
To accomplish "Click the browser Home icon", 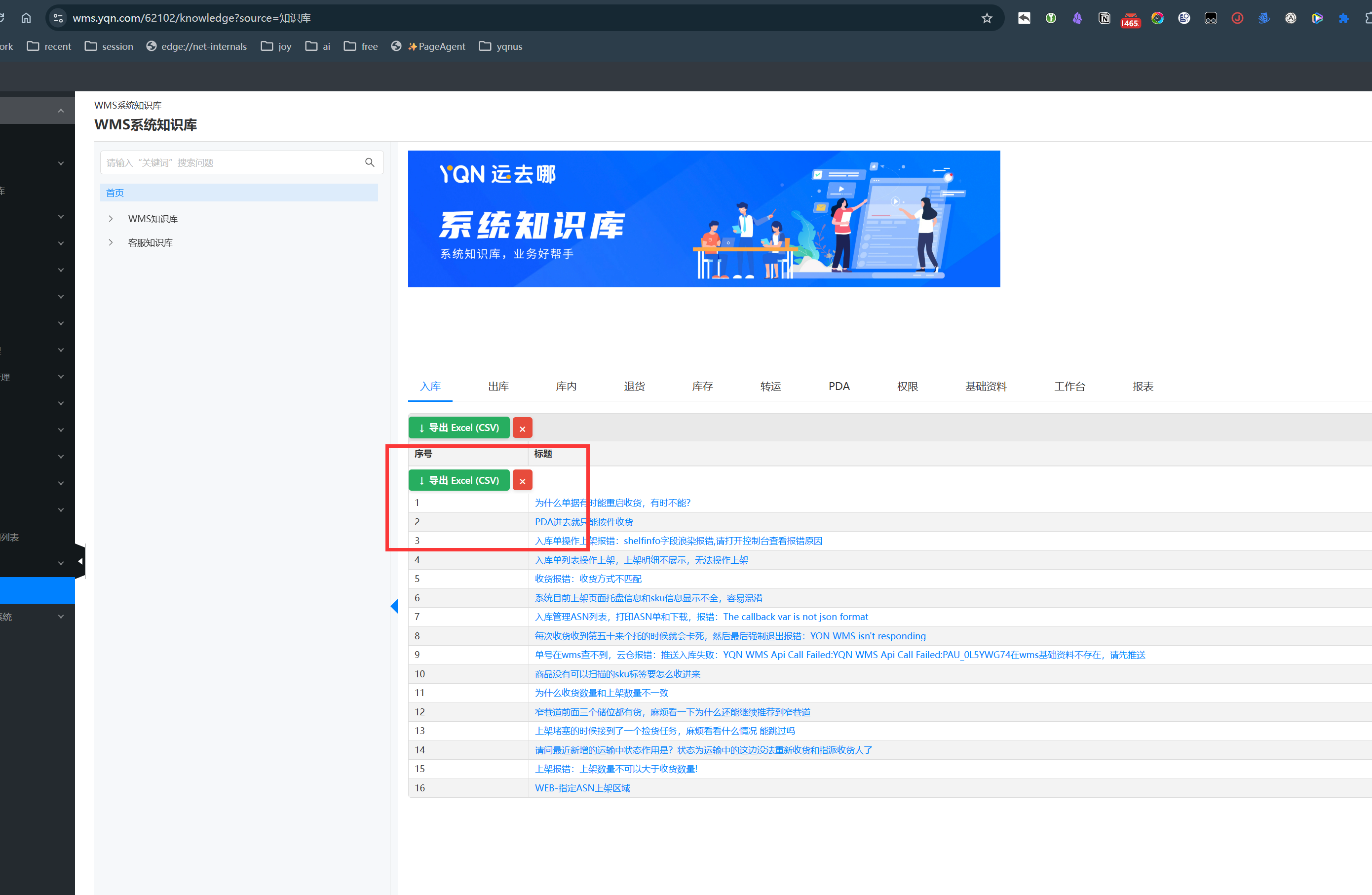I will [x=26, y=18].
